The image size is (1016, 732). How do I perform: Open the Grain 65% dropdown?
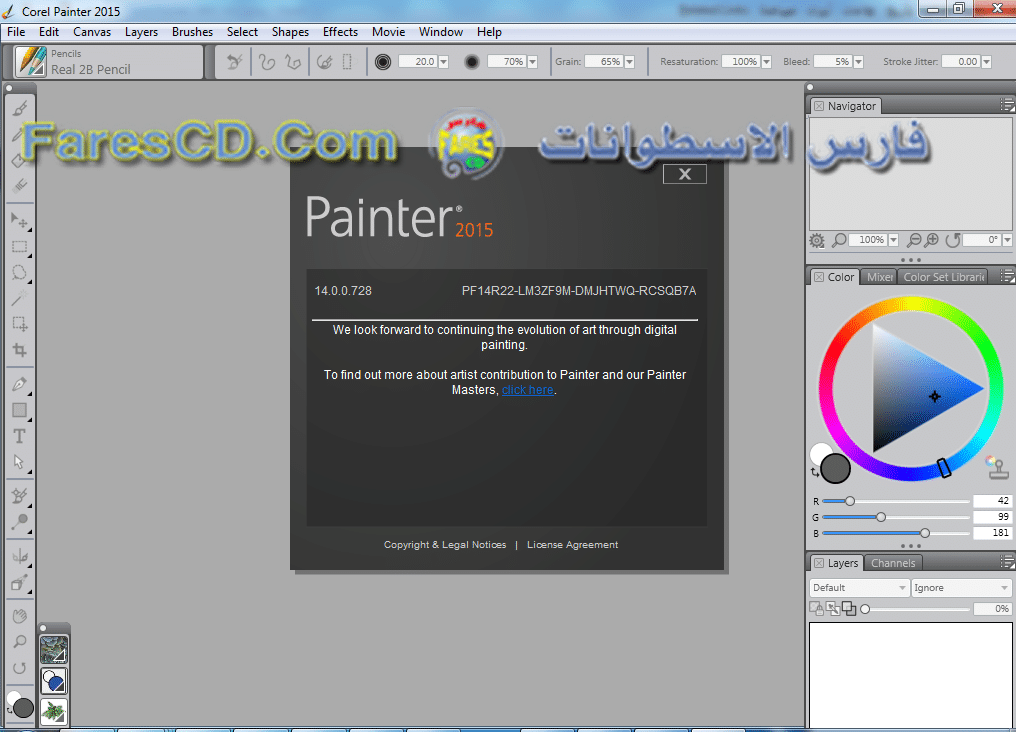pos(630,62)
